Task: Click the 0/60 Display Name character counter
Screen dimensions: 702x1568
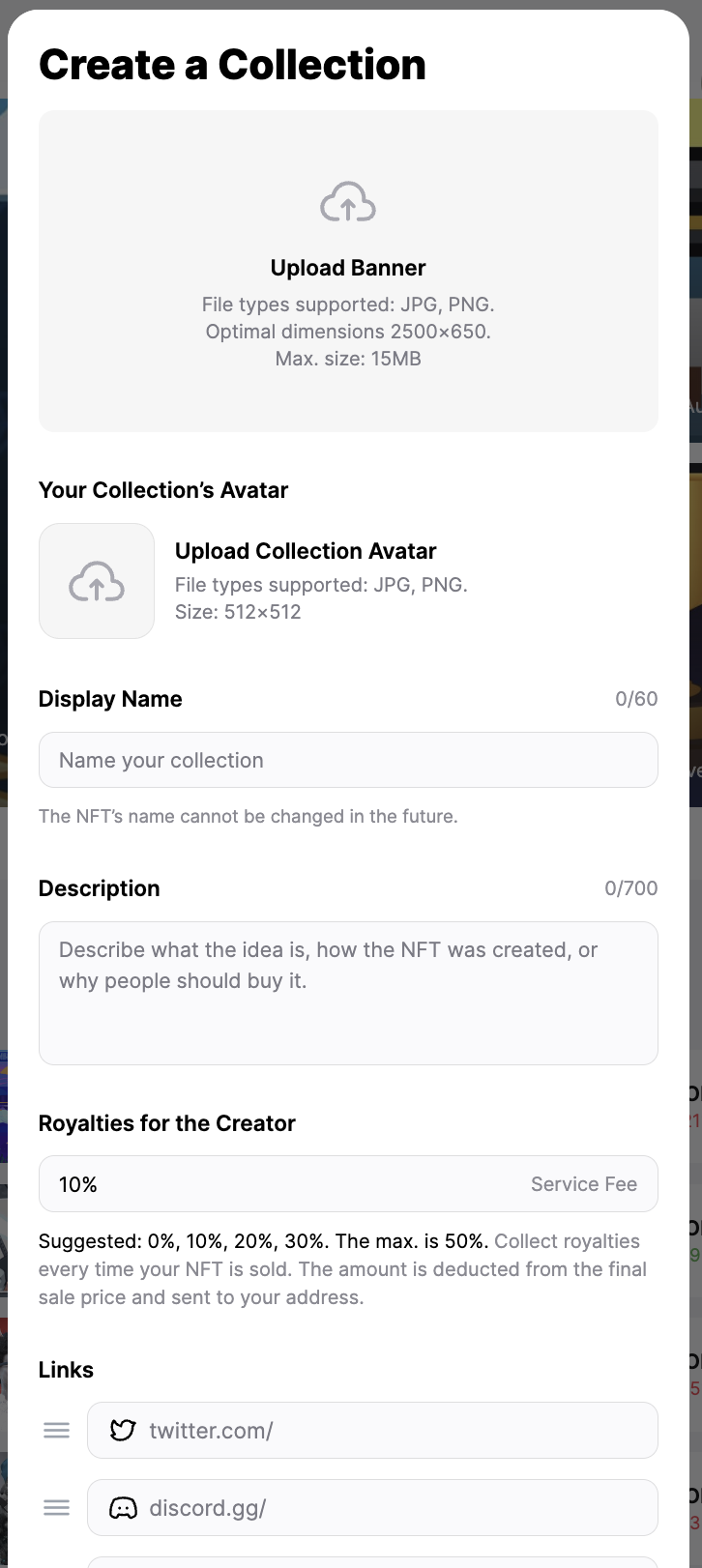Action: (636, 699)
